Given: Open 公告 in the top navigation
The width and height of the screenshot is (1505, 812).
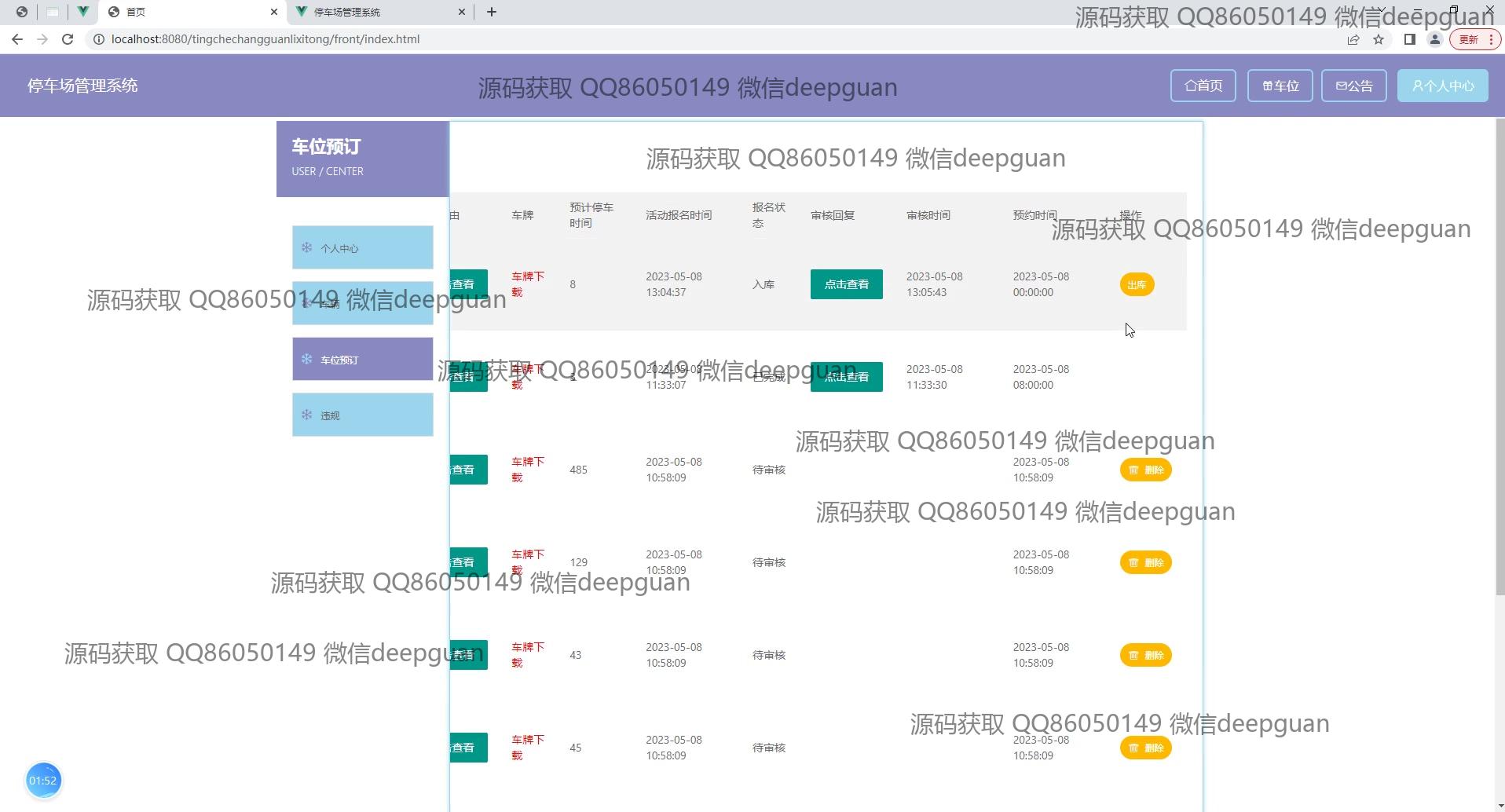Looking at the screenshot, I should point(1353,86).
